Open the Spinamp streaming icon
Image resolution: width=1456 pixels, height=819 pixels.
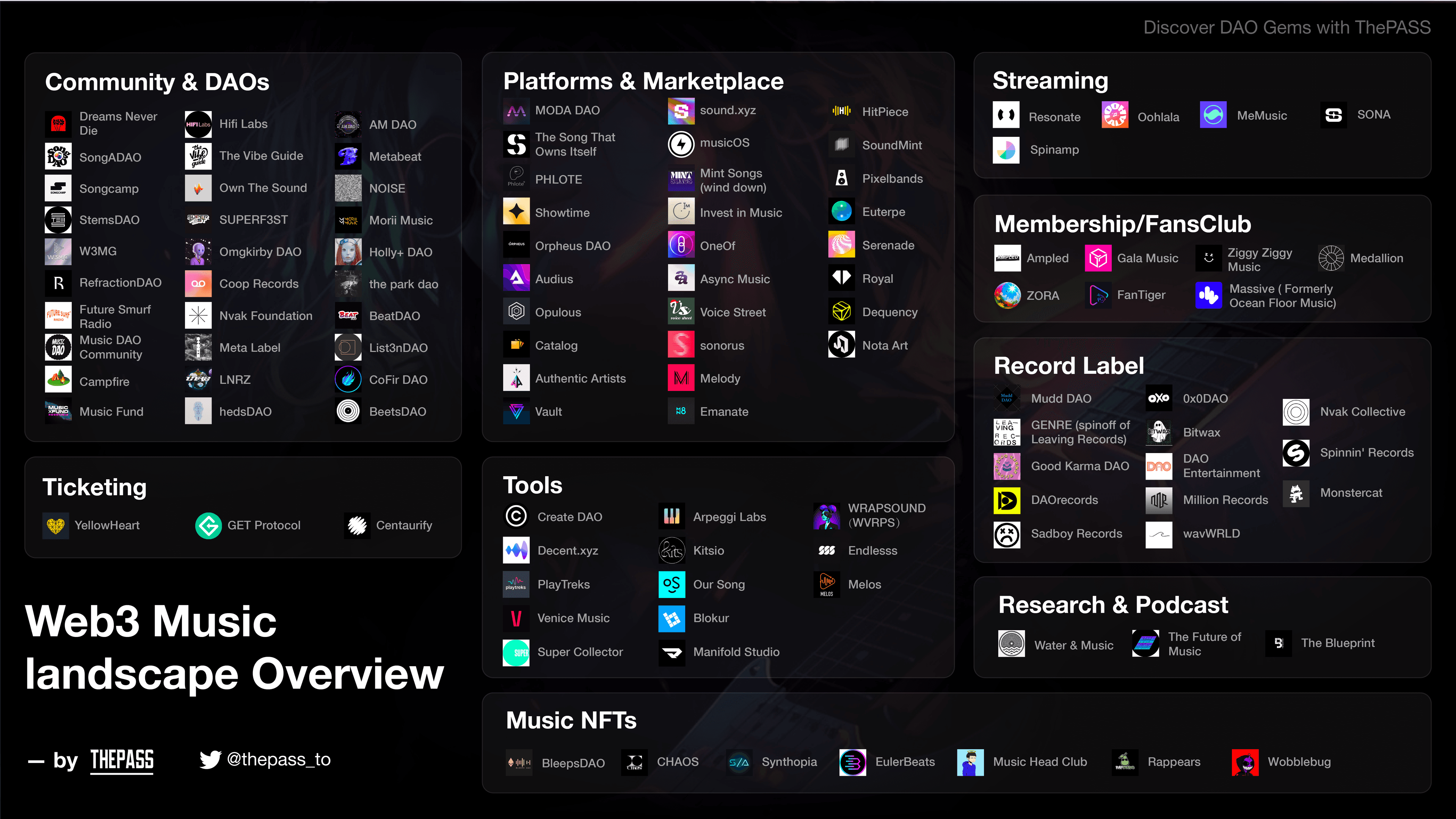click(x=1006, y=150)
